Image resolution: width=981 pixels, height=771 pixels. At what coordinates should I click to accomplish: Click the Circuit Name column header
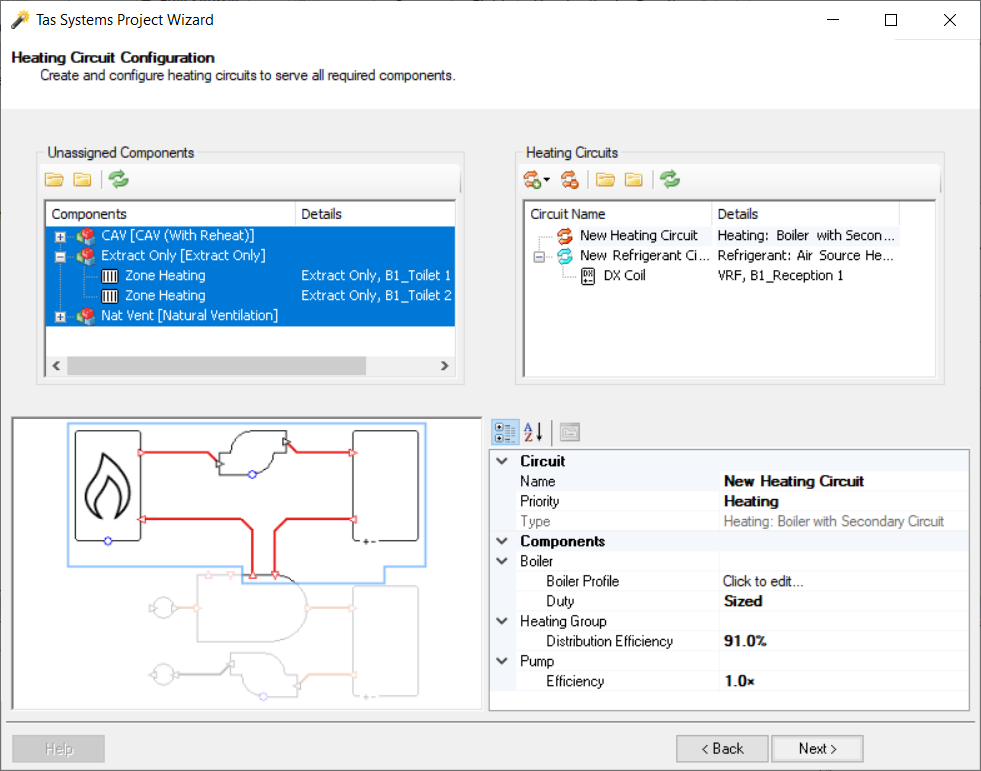pos(618,214)
